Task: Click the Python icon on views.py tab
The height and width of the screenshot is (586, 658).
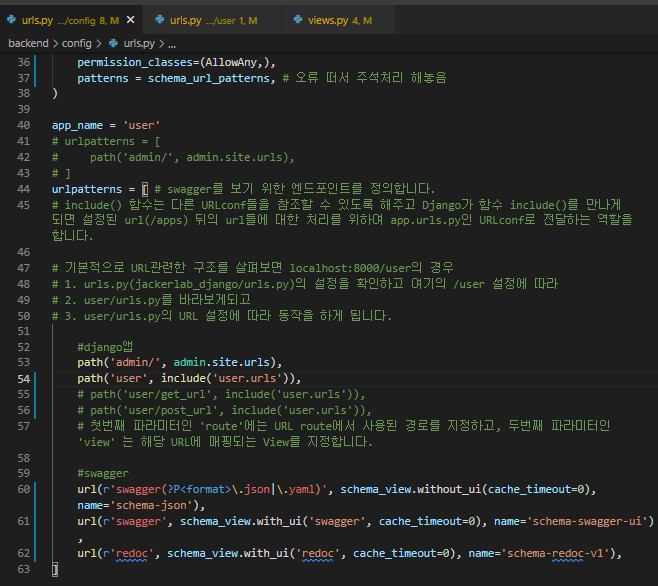Action: pyautogui.click(x=298, y=19)
